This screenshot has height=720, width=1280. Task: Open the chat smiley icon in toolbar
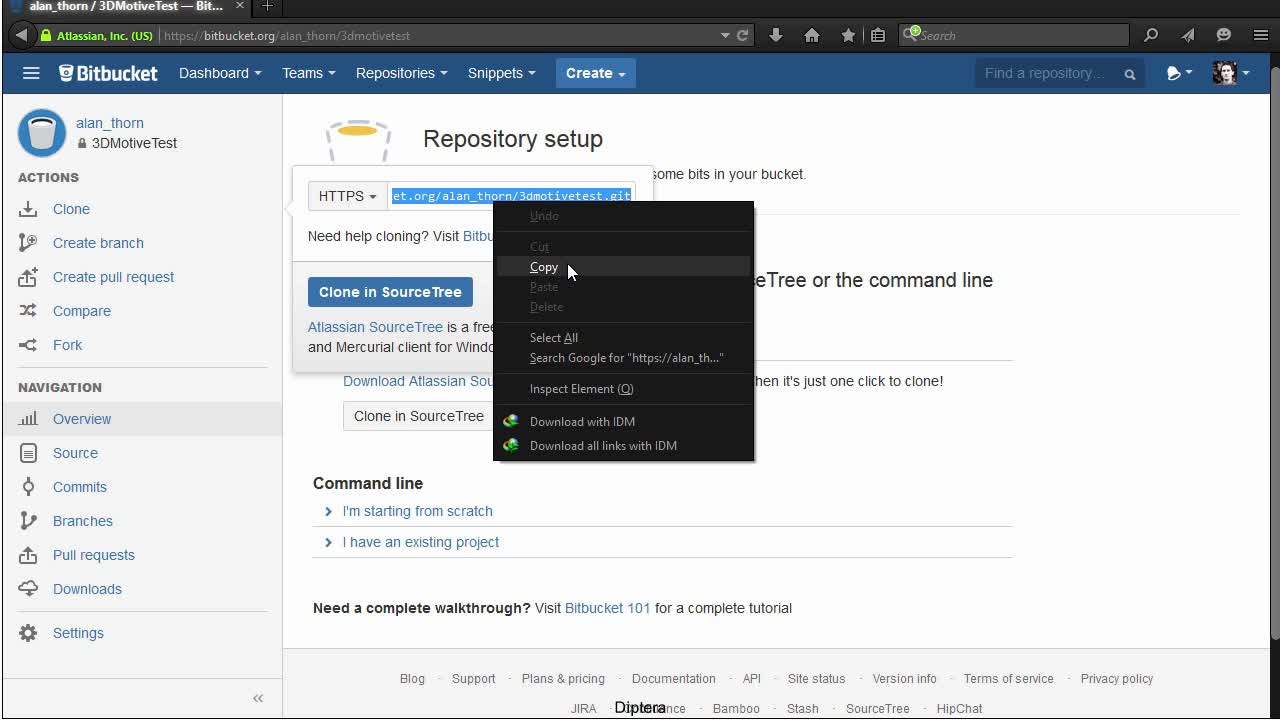coord(1224,35)
